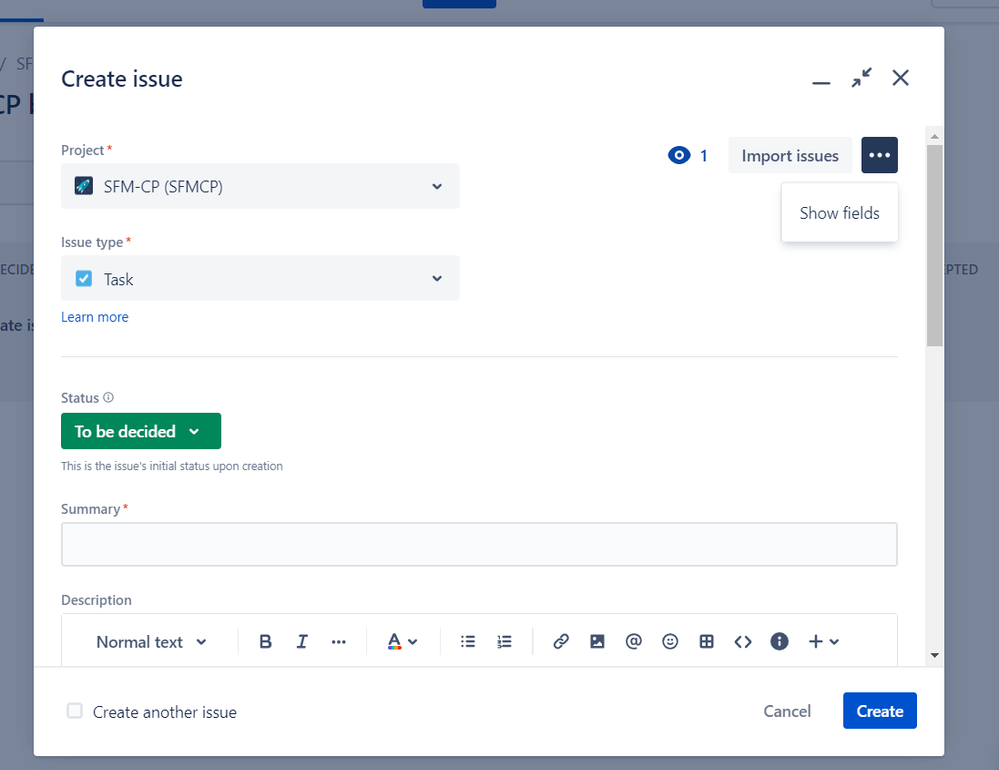Click into the Summary input field

pyautogui.click(x=479, y=545)
